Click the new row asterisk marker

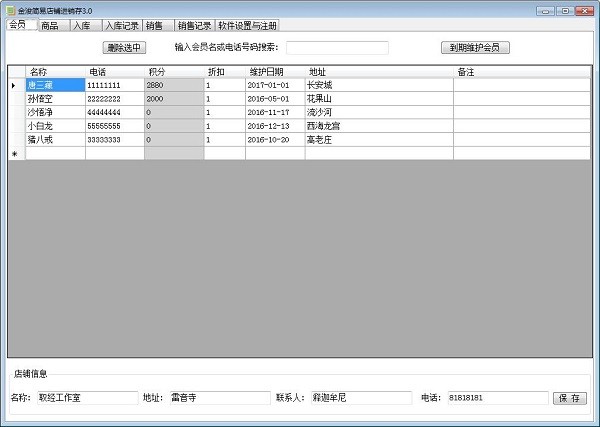[x=15, y=154]
